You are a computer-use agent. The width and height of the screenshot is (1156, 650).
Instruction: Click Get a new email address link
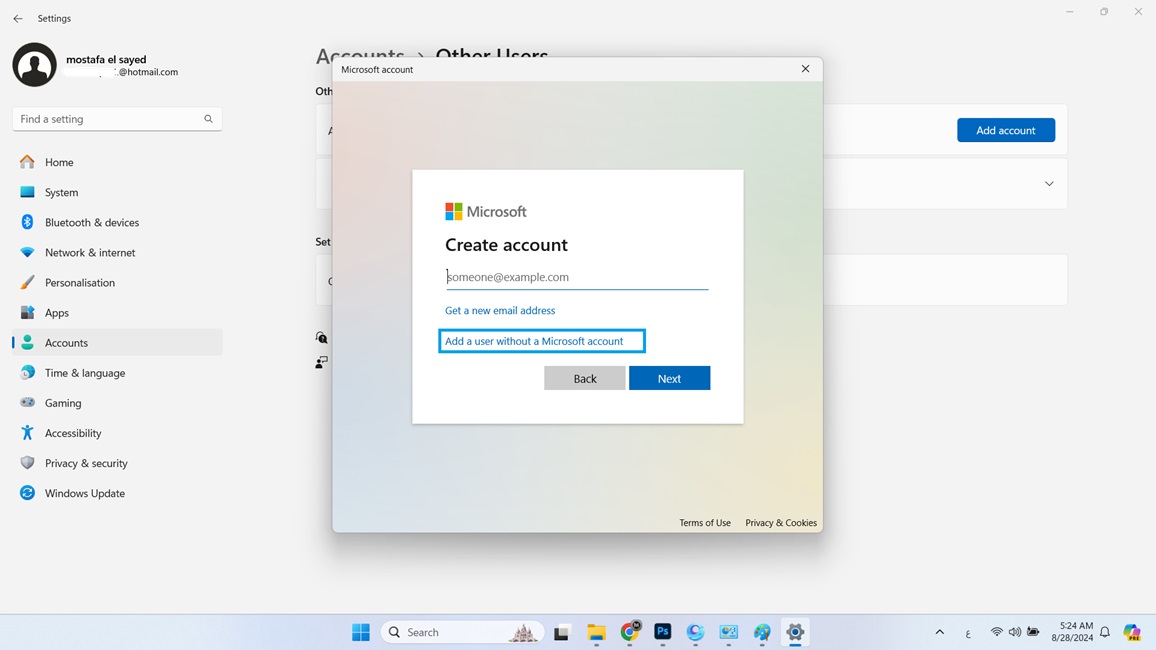pos(500,310)
